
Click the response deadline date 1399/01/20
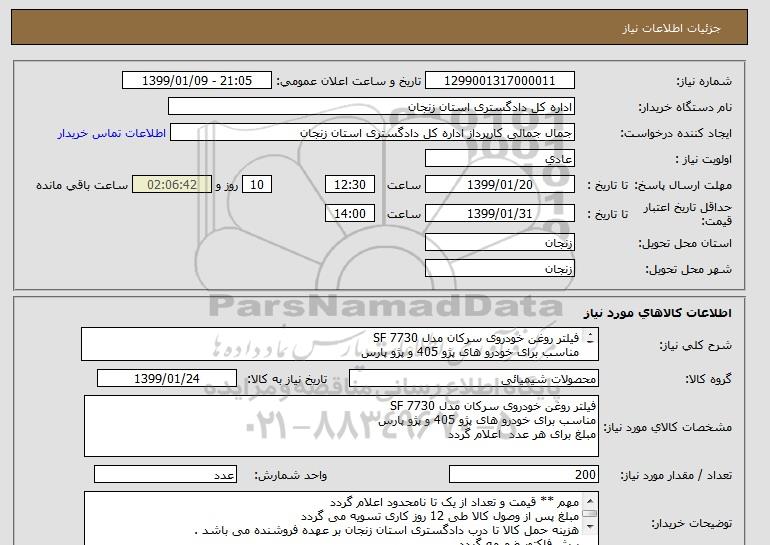[x=499, y=185]
